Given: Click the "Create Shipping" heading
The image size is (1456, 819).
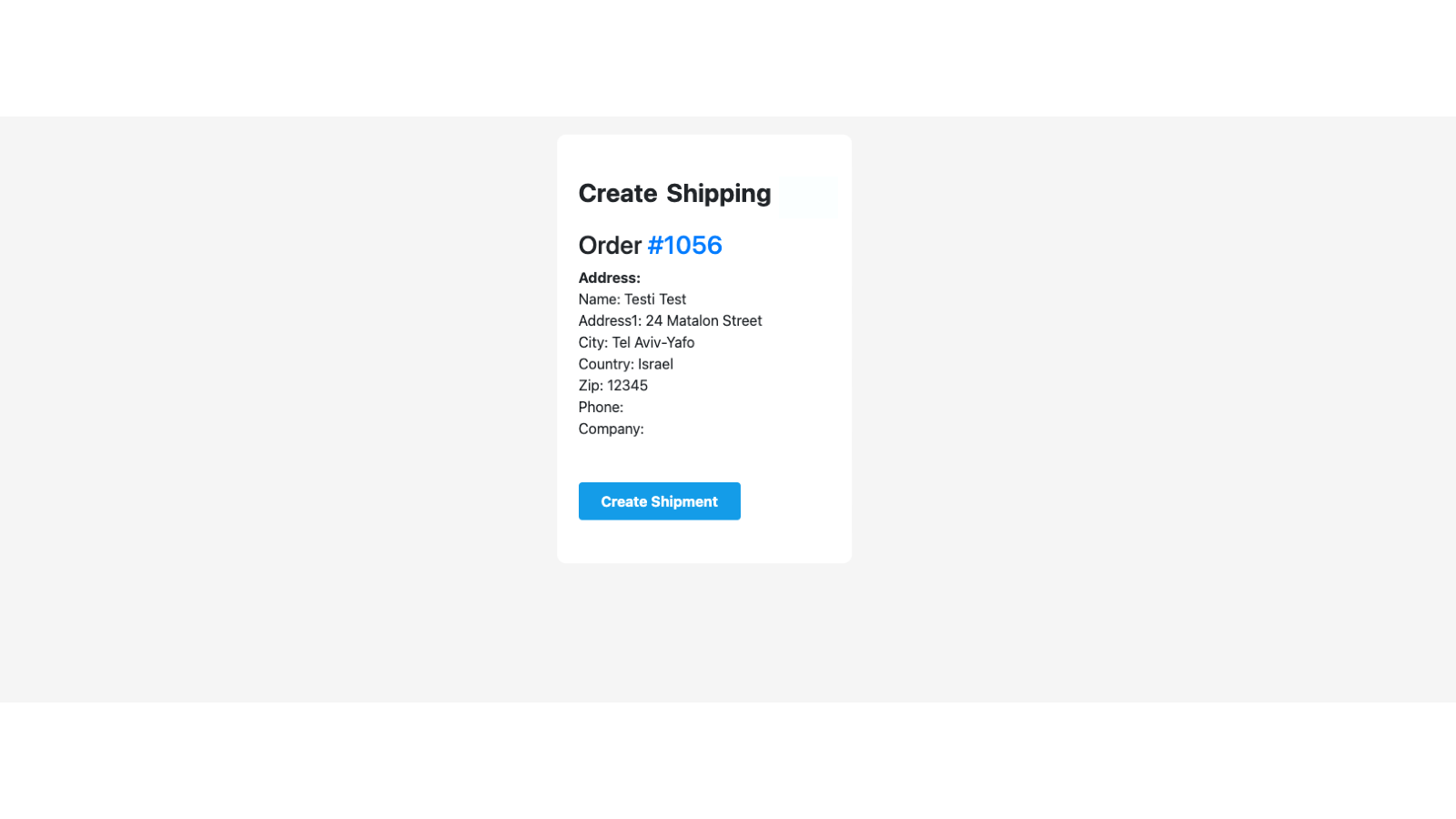Looking at the screenshot, I should pos(674,193).
